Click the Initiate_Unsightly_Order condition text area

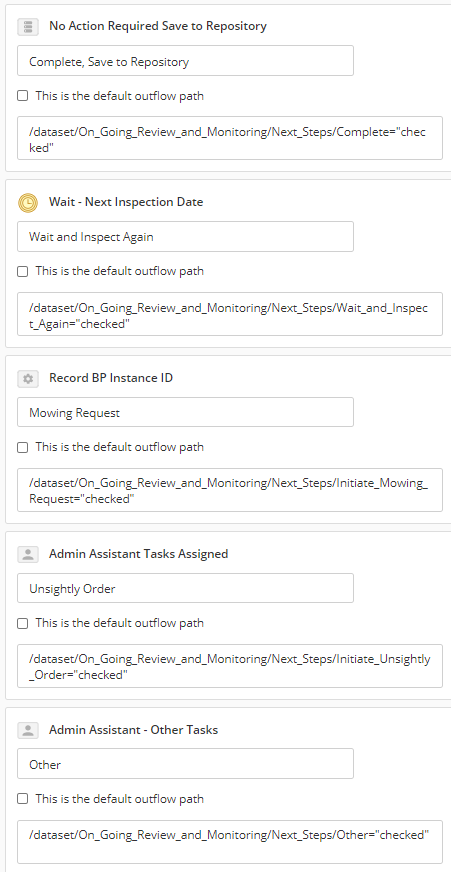pos(230,666)
